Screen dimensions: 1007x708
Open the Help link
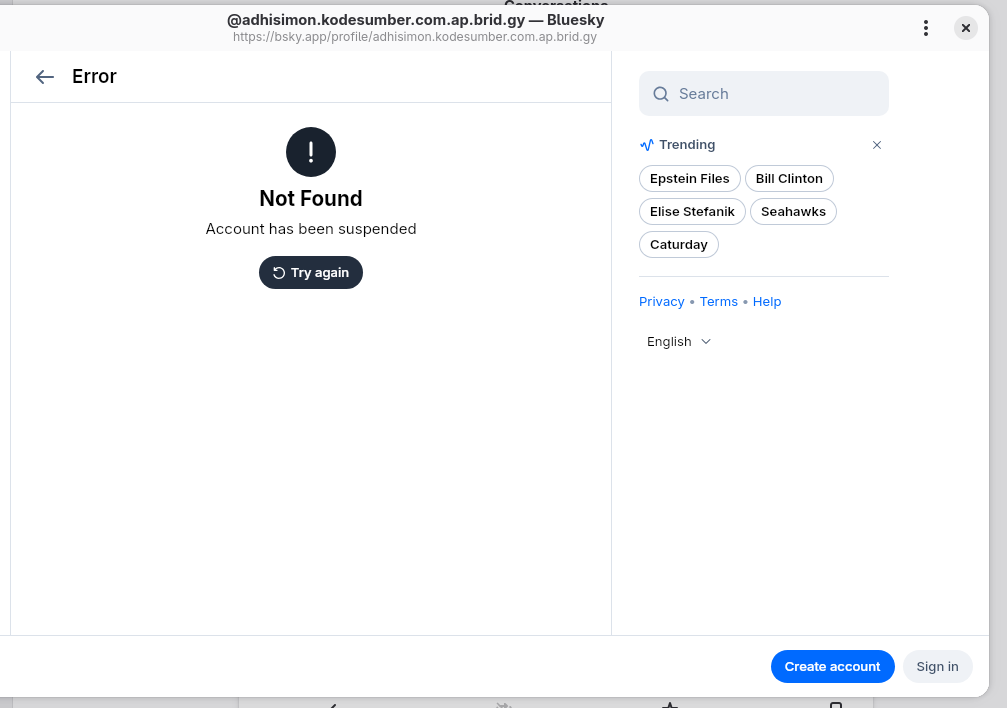pos(767,302)
